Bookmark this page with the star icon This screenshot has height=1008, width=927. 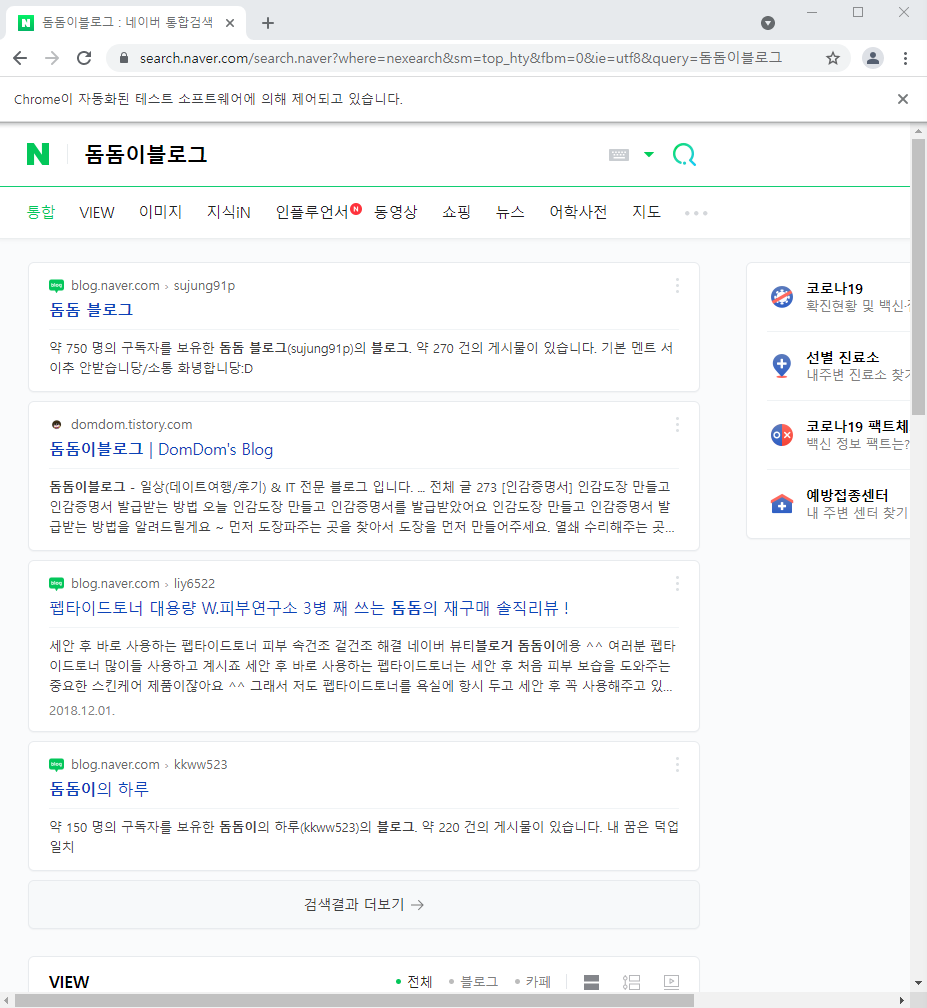(833, 58)
